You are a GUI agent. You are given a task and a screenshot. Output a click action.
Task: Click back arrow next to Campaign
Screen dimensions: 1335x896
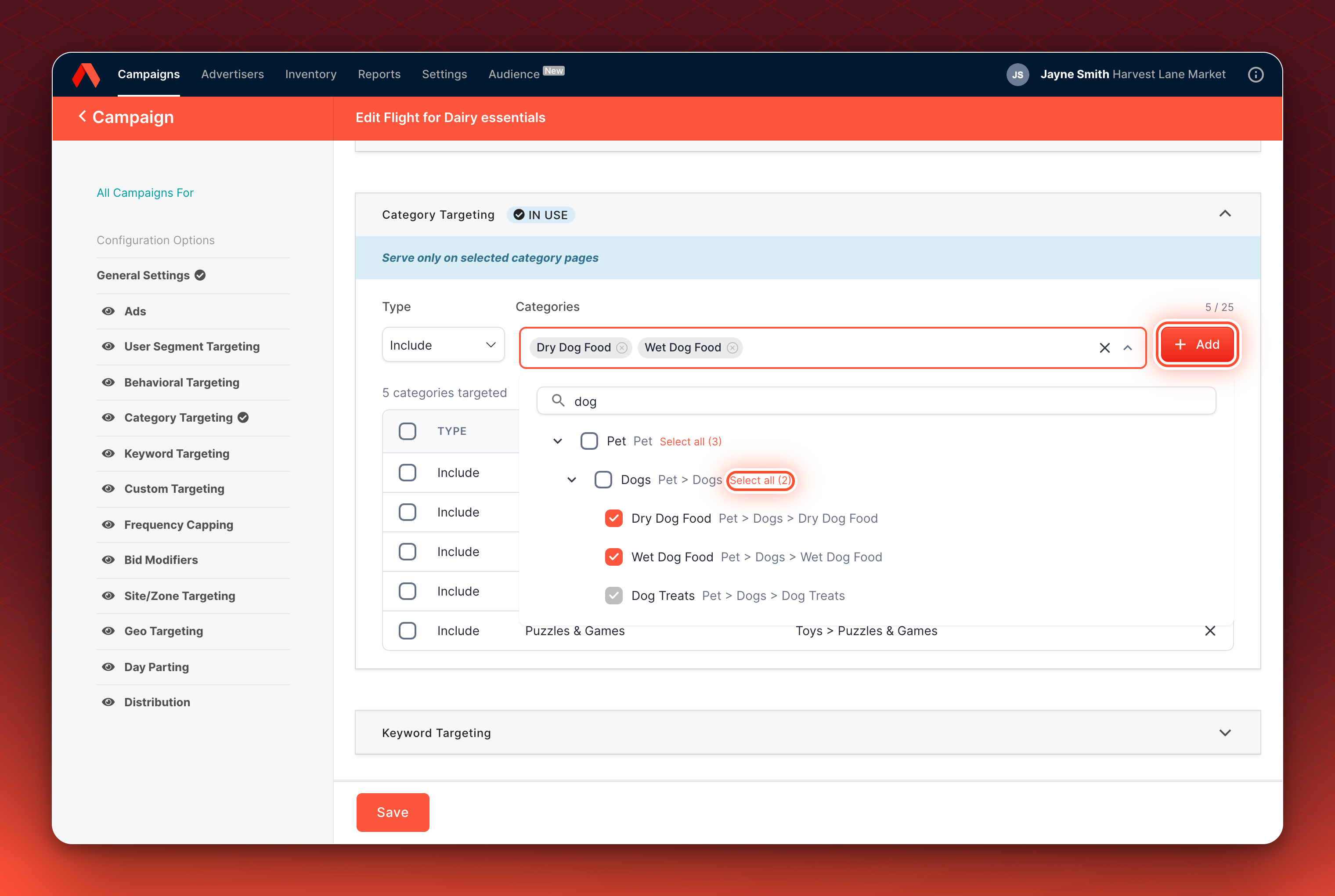[82, 116]
